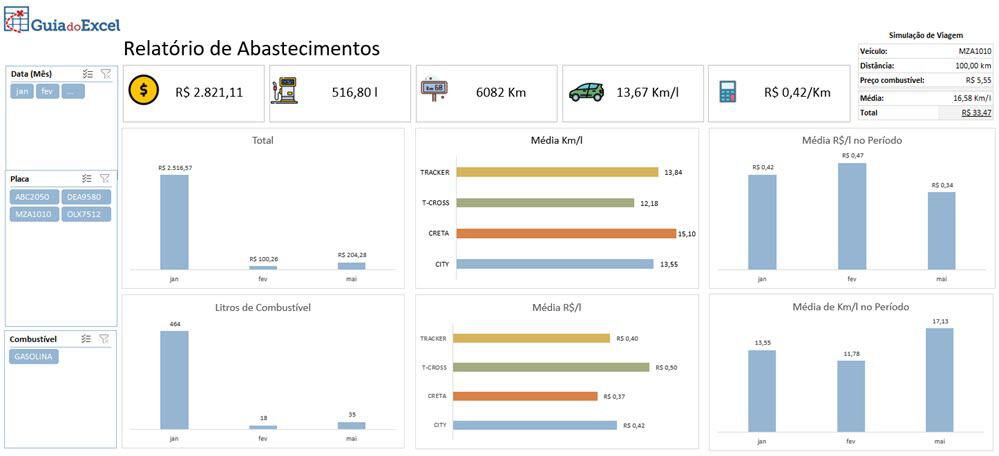
Task: Select the CITY bar in Média Km/l
Action: (555, 264)
